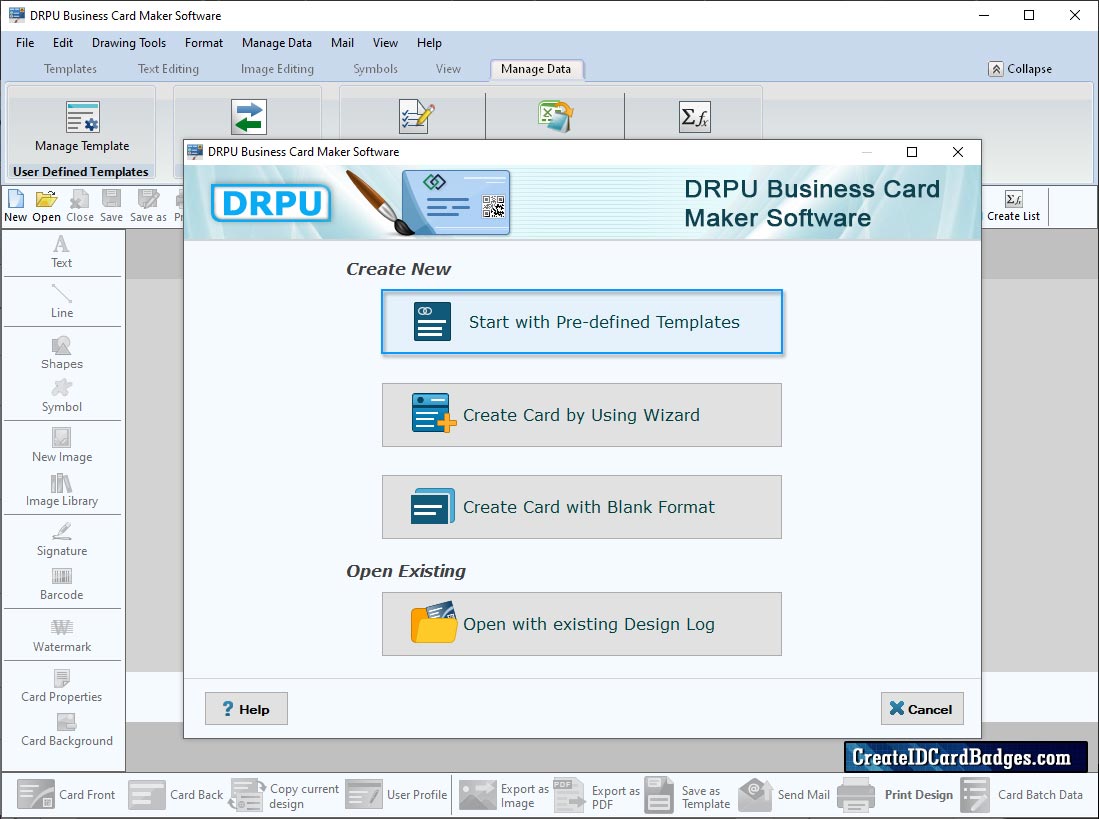Viewport: 1099px width, 819px height.
Task: Select the Line tool in the sidebar
Action: [x=62, y=302]
